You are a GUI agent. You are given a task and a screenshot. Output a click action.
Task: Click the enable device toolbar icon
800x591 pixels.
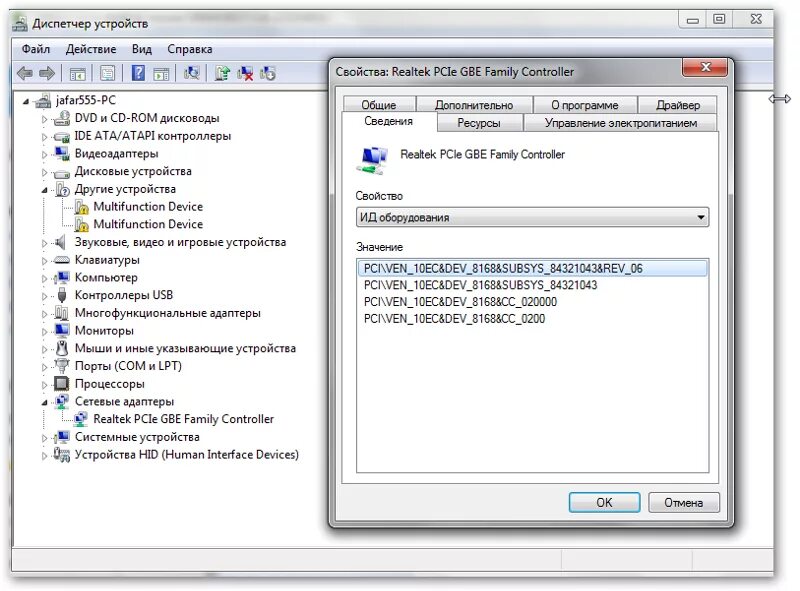pos(268,73)
